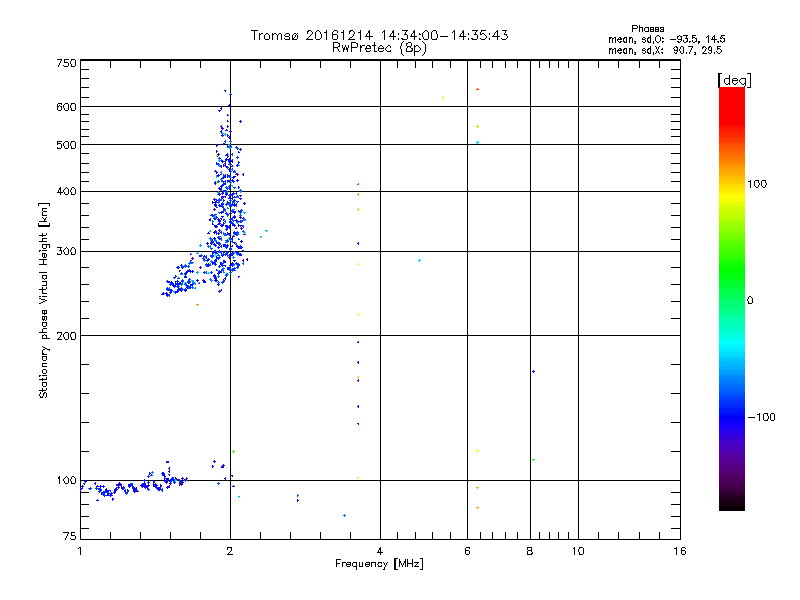800x600 pixels.
Task: Click the y-axis tick label '300'
Action: tap(66, 251)
